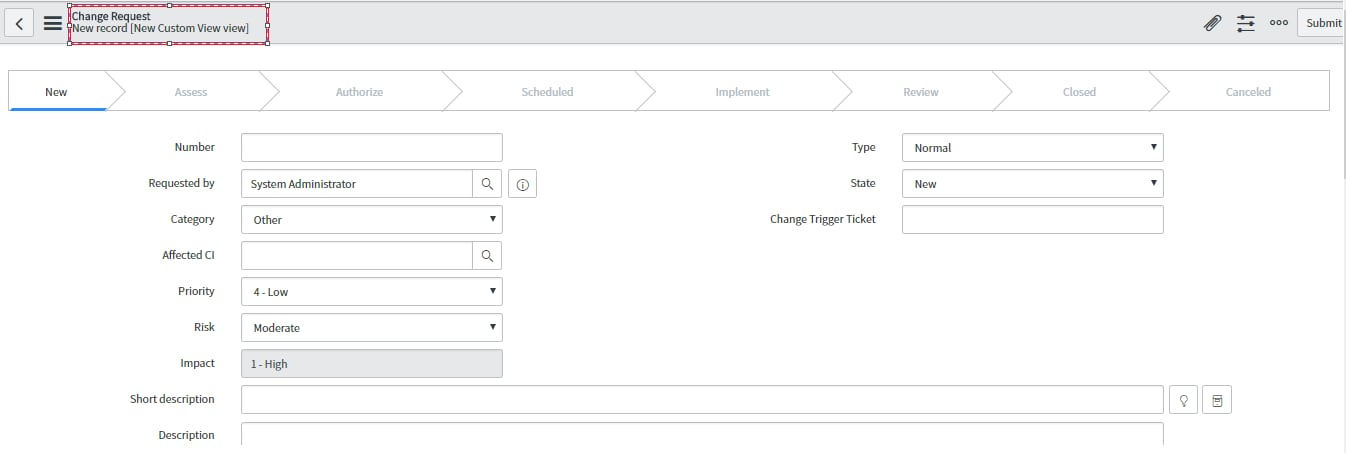This screenshot has width=1346, height=453.
Task: Look up Affected CI using magnifier icon
Action: pyautogui.click(x=487, y=256)
